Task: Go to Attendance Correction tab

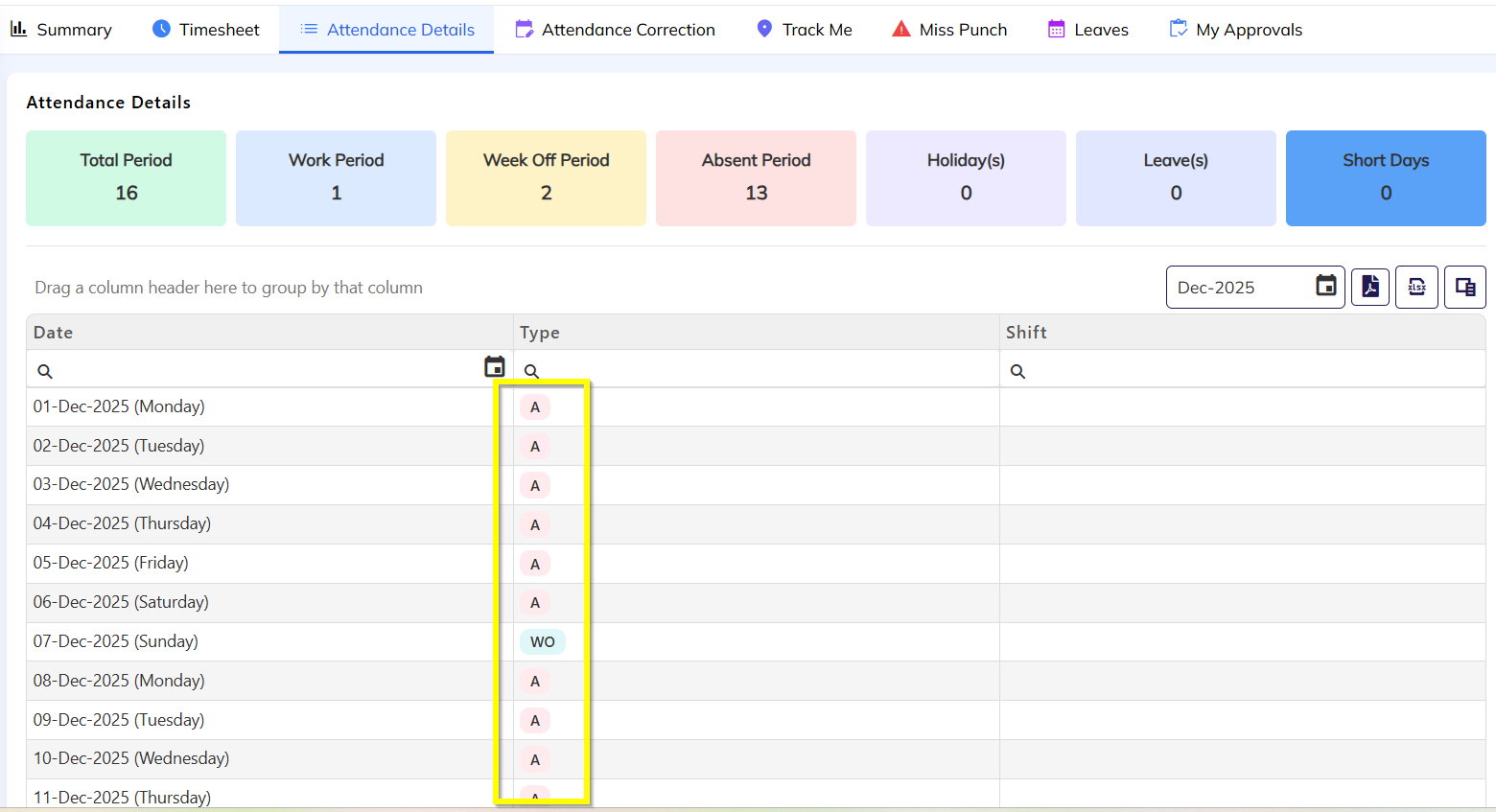Action: pos(615,30)
